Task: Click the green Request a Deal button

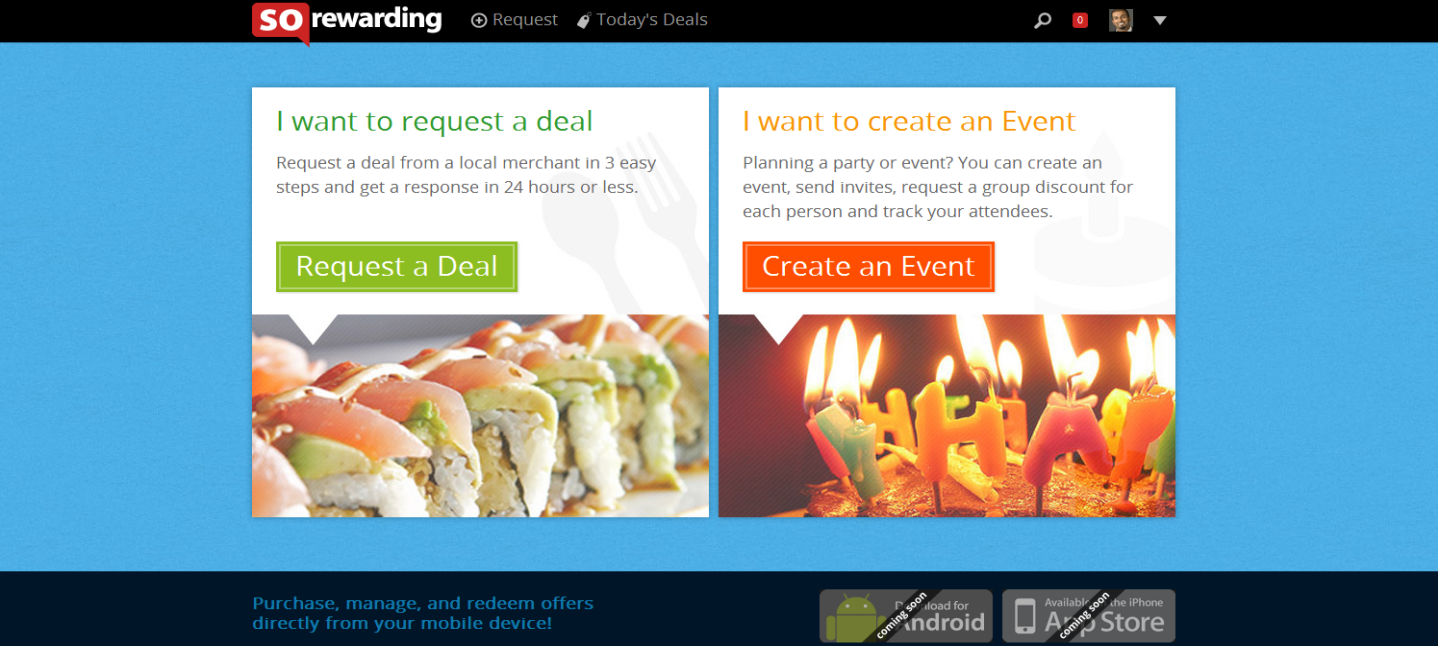Action: pos(397,267)
